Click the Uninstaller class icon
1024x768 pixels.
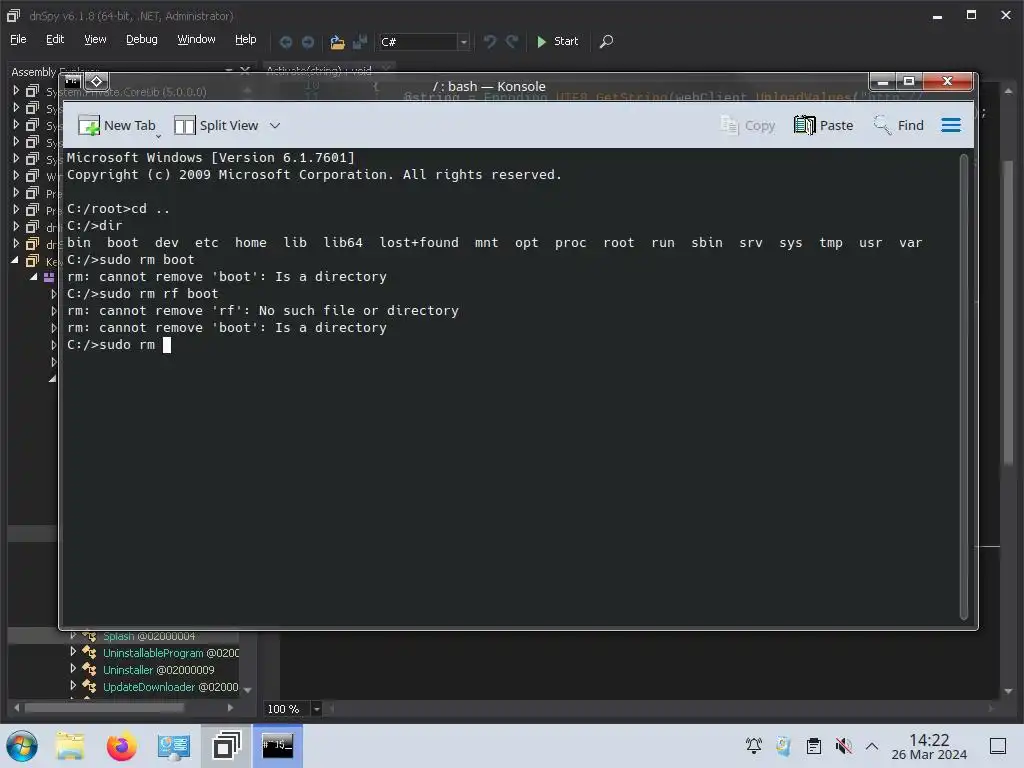tap(89, 669)
